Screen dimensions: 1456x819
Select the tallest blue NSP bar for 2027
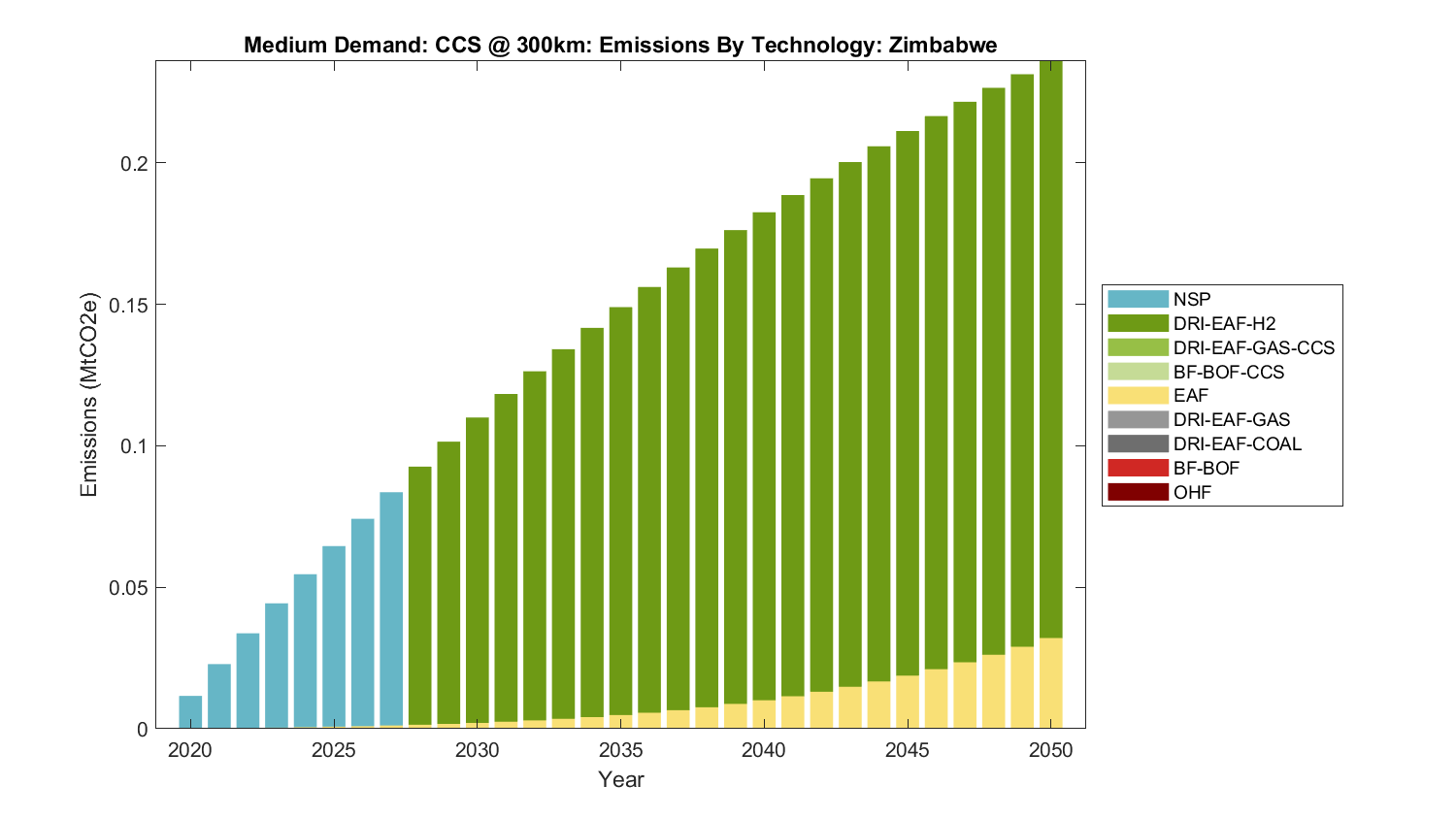(391, 609)
